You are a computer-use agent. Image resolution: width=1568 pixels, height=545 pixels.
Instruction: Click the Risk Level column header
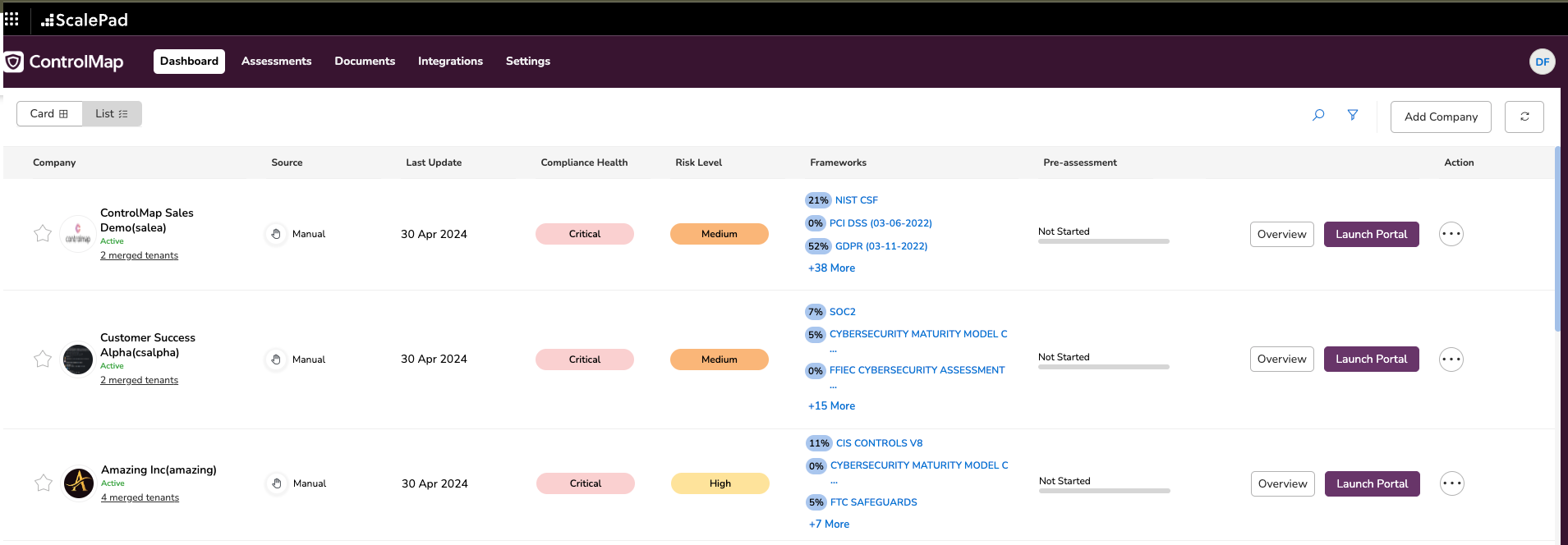pyautogui.click(x=698, y=163)
